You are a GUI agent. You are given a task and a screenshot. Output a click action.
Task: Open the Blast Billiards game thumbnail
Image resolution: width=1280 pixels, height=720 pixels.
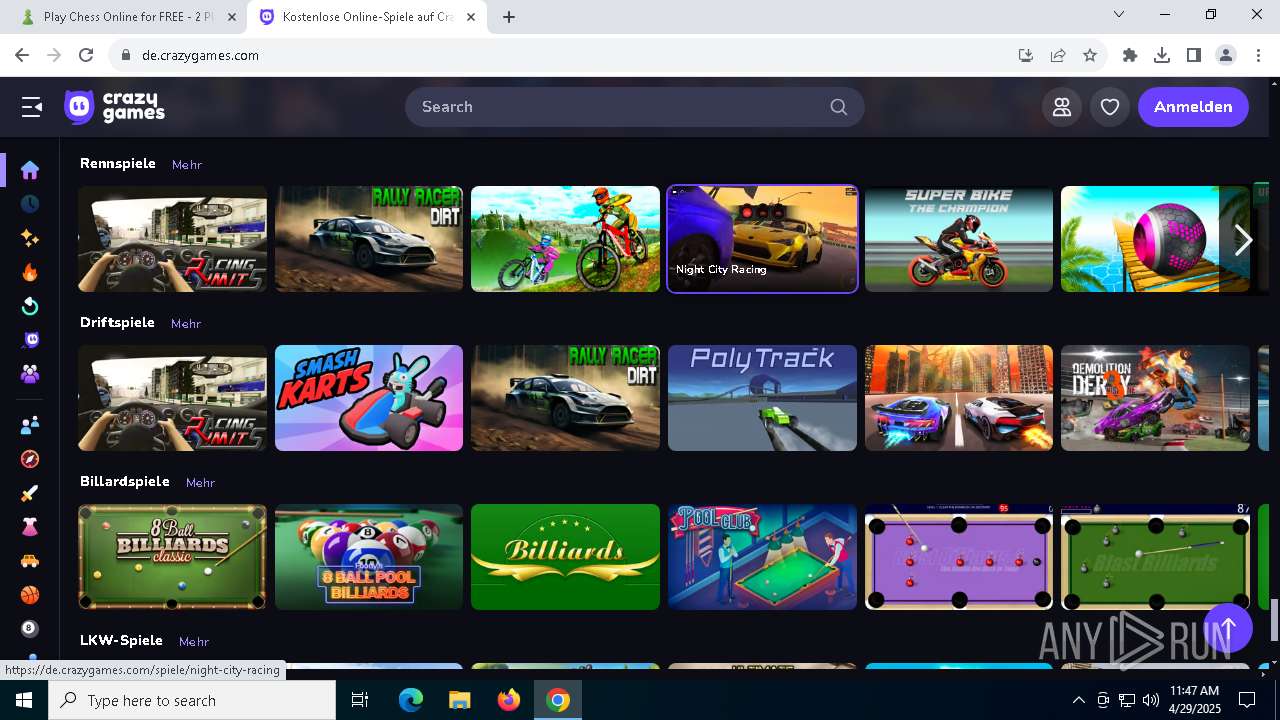click(x=1155, y=557)
